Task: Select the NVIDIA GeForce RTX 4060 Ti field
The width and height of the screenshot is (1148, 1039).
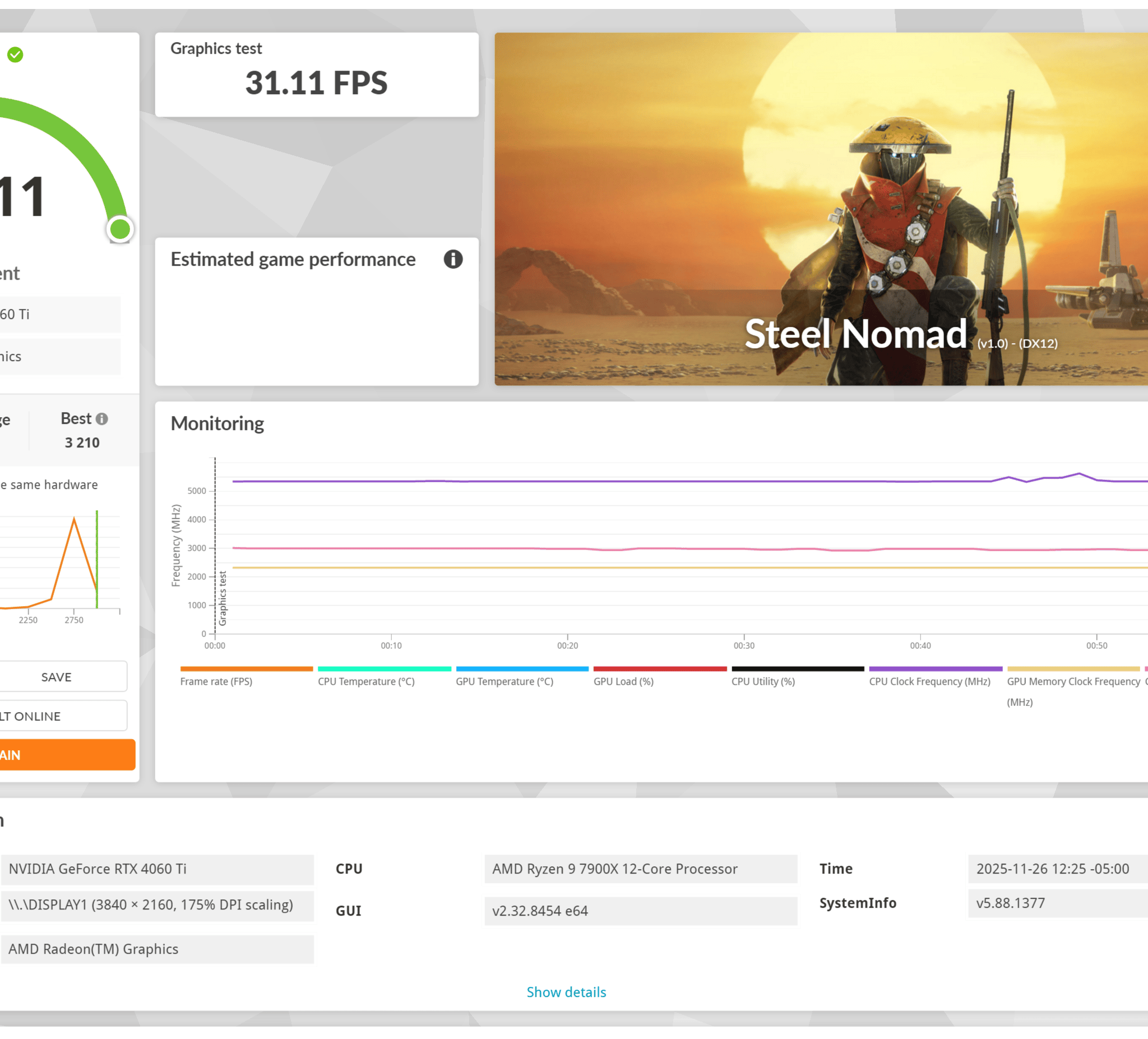Action: coord(157,869)
